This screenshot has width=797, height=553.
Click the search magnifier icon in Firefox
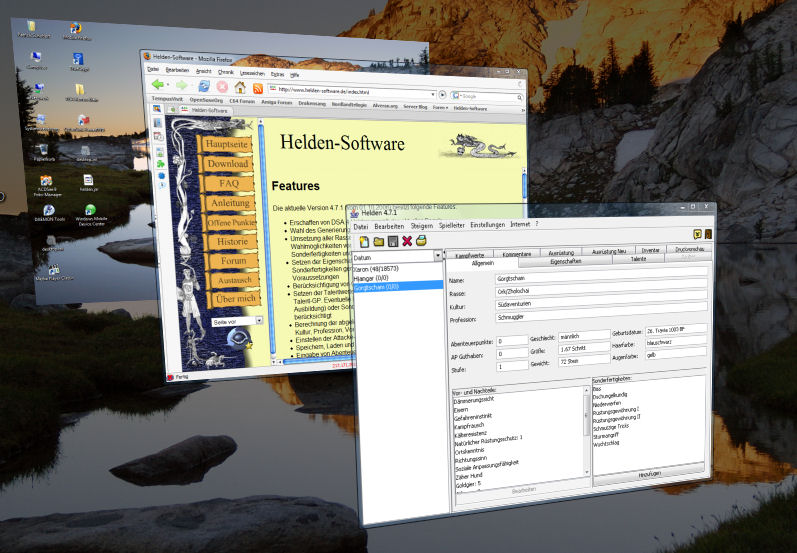click(x=519, y=97)
